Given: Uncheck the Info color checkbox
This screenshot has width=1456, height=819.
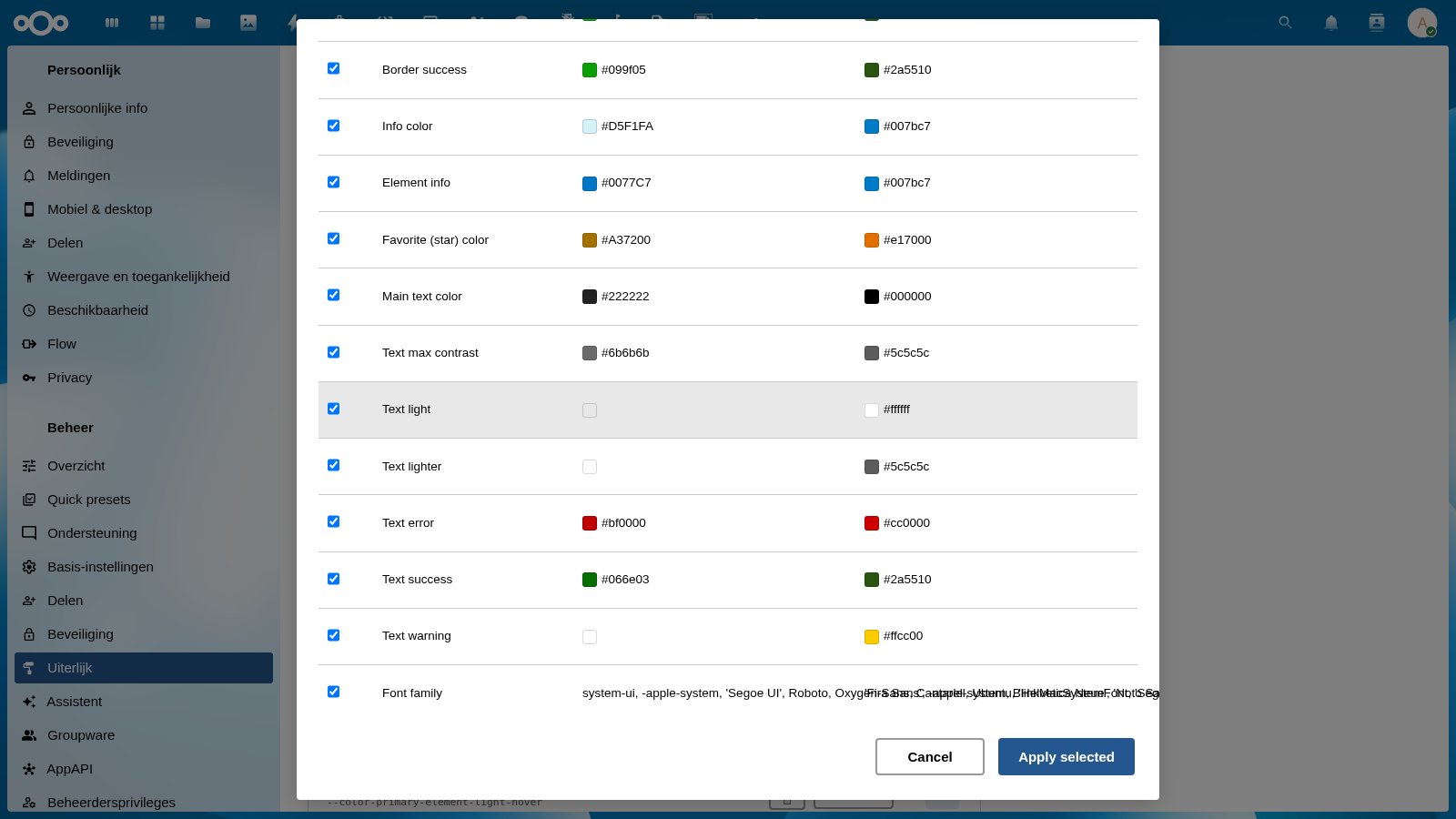Looking at the screenshot, I should click(x=333, y=126).
